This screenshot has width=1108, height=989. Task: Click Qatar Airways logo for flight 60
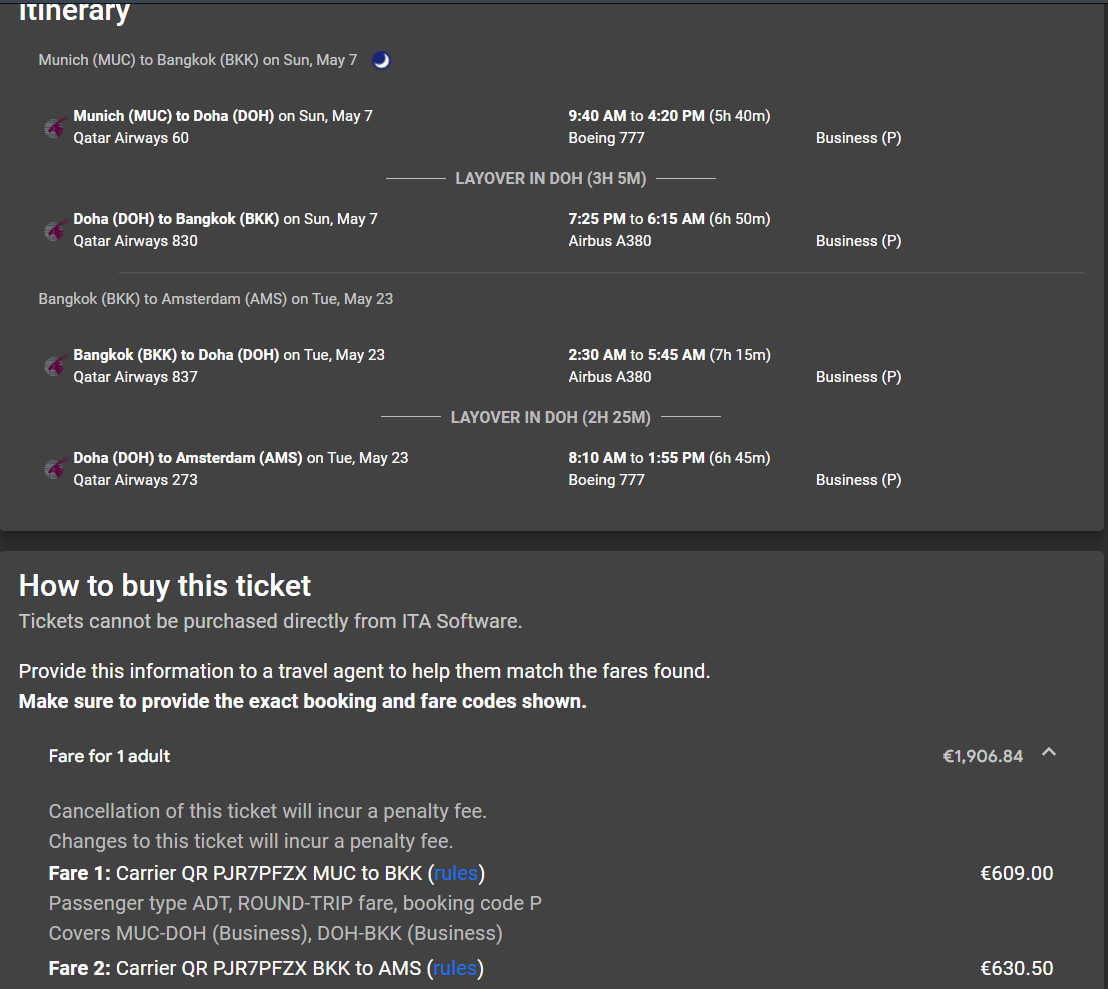[56, 126]
